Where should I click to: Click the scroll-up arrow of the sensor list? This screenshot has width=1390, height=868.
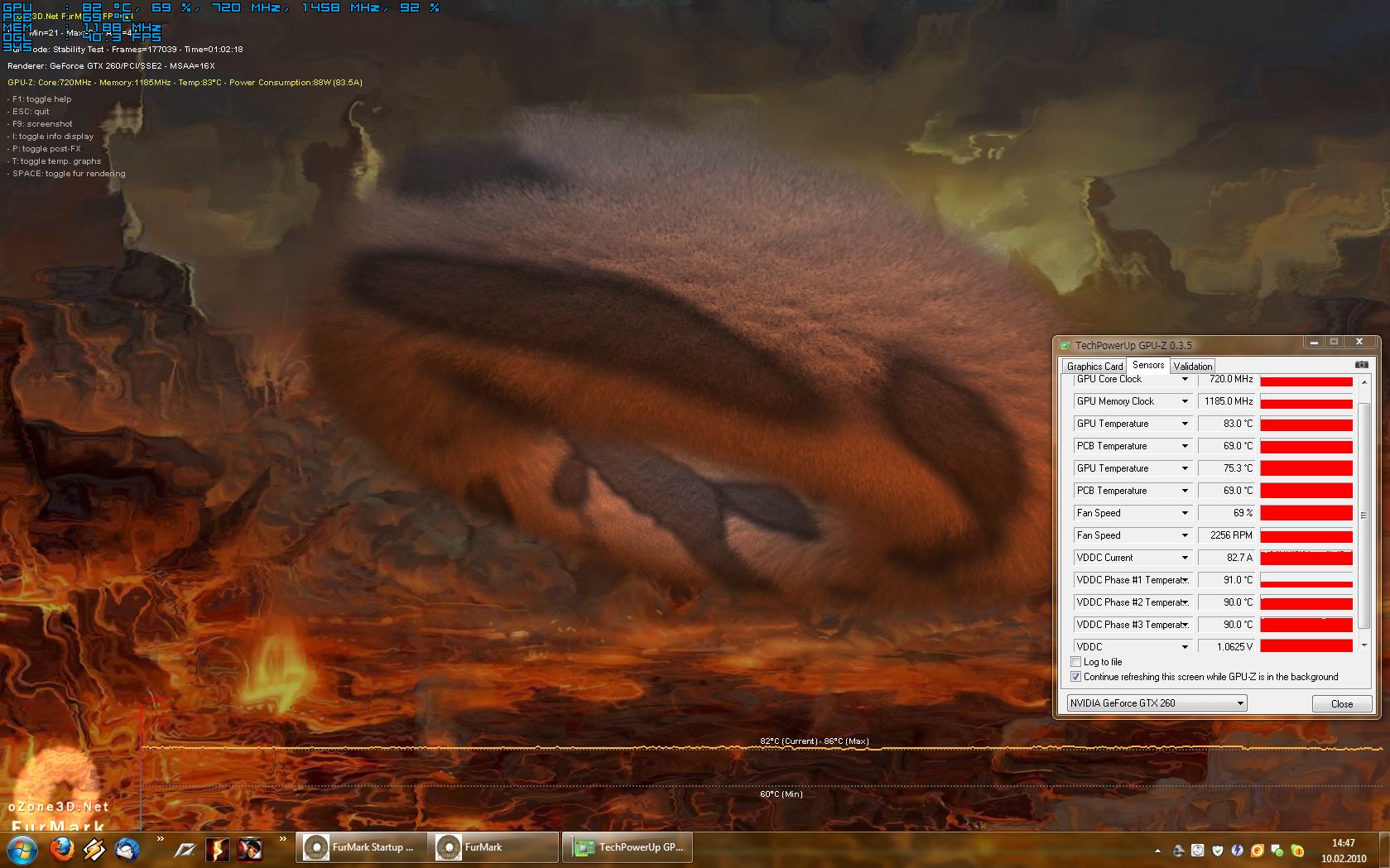(1364, 381)
